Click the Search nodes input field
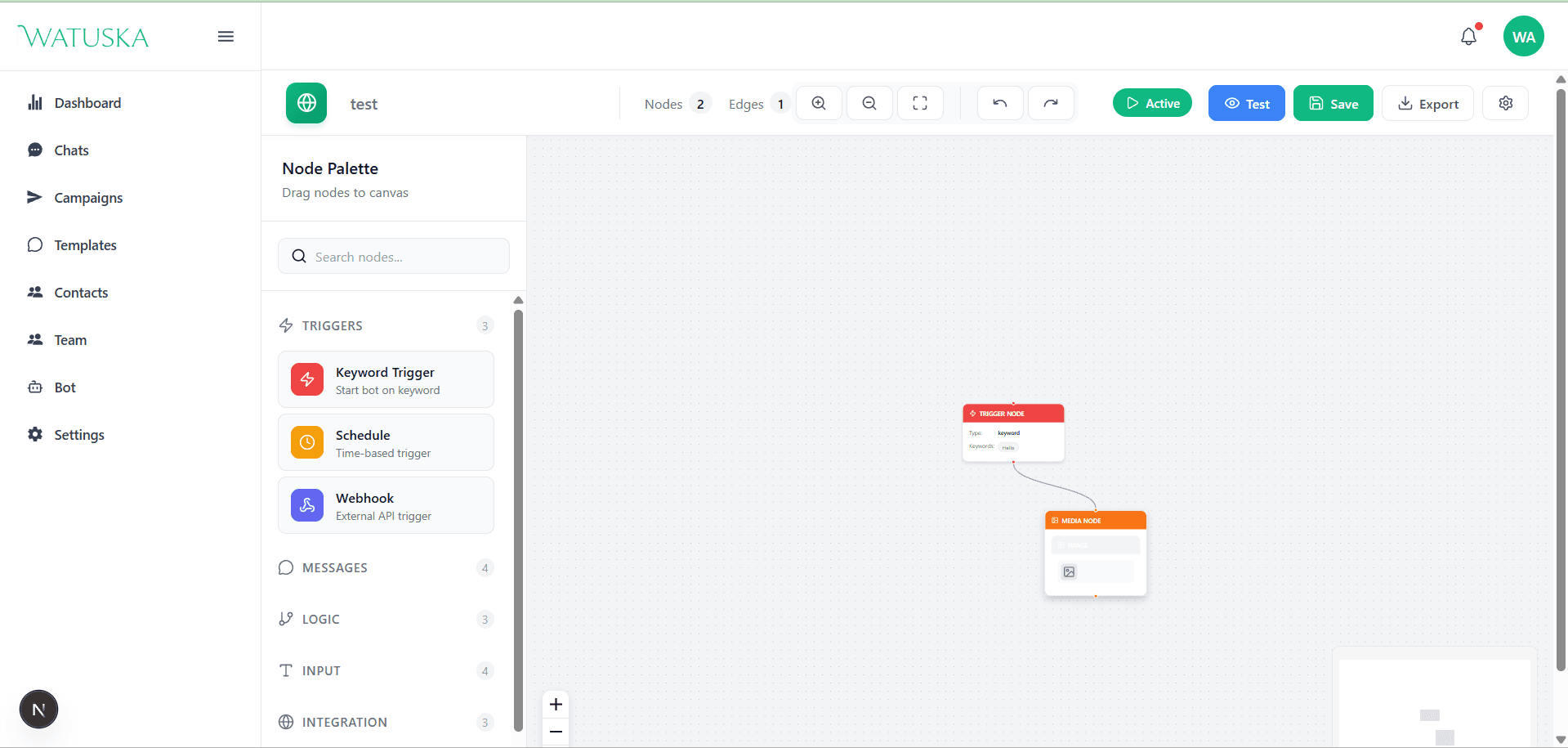This screenshot has width=1568, height=748. (394, 256)
